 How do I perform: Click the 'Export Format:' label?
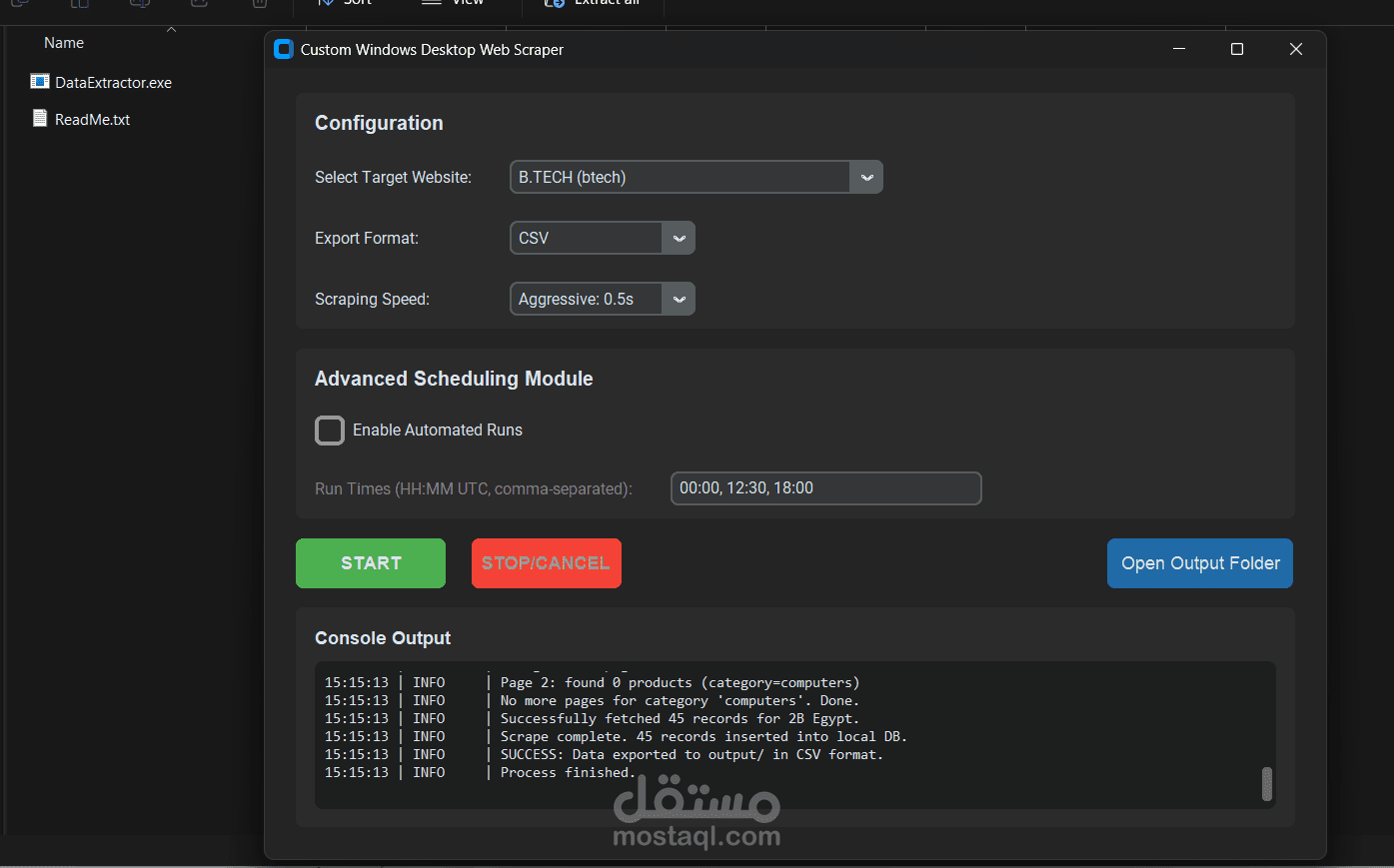(367, 238)
